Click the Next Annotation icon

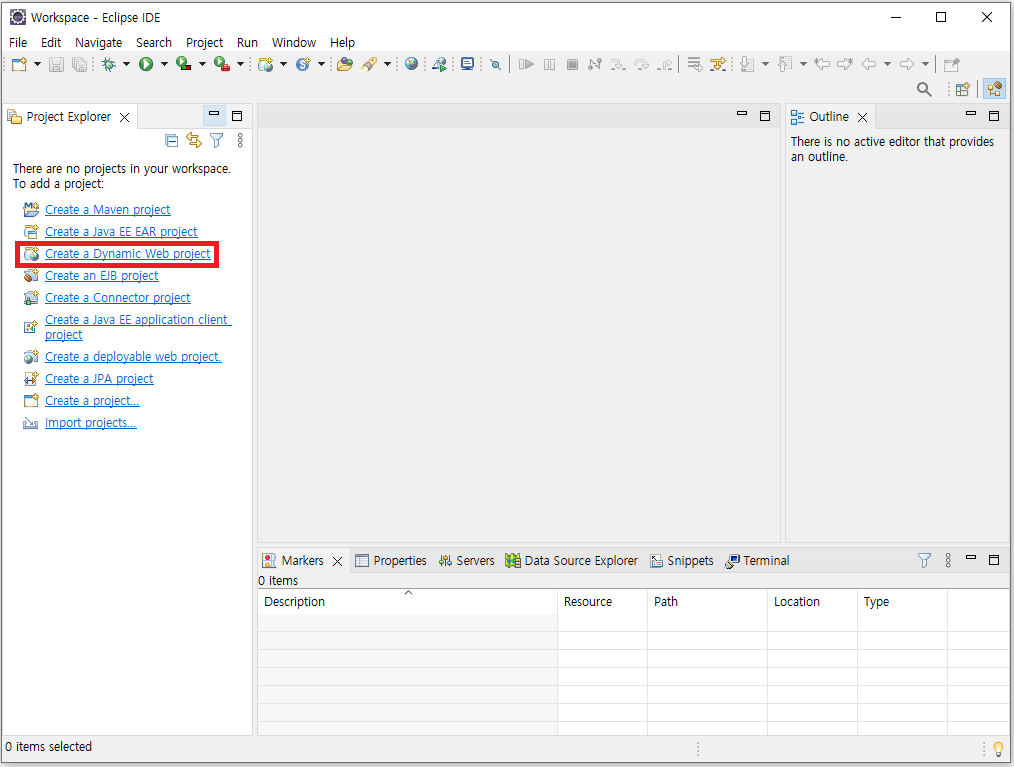(x=748, y=64)
